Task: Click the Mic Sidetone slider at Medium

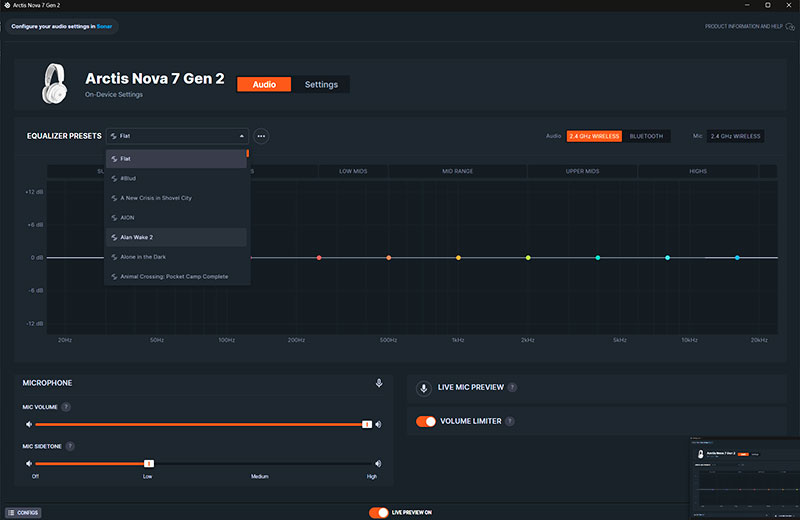Action: 260,464
